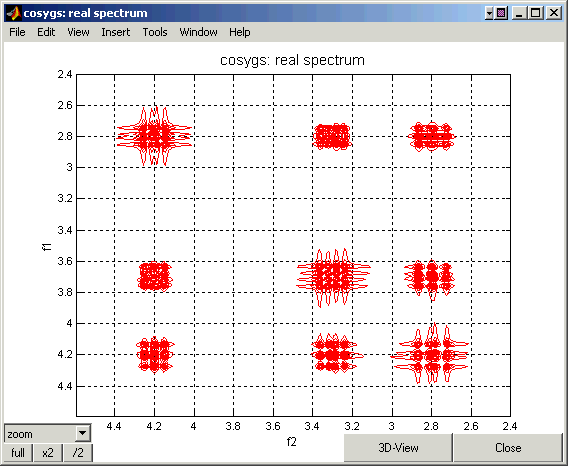Image resolution: width=568 pixels, height=466 pixels.
Task: Maximize the cosygs spectrum window
Action: 536,14
